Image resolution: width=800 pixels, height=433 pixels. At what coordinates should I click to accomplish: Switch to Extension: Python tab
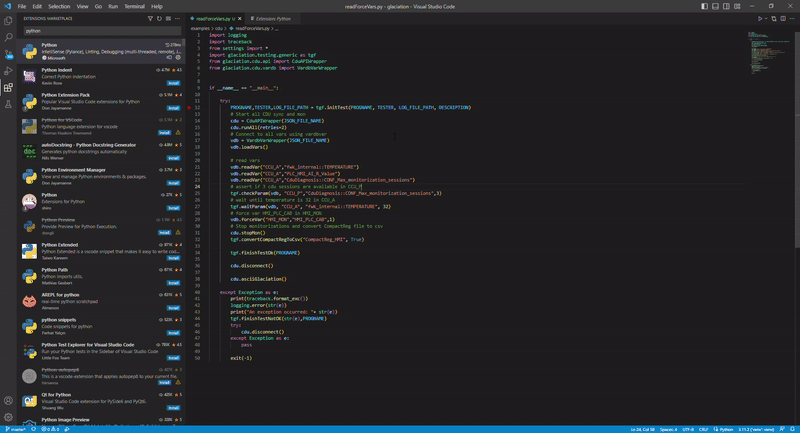tap(271, 19)
